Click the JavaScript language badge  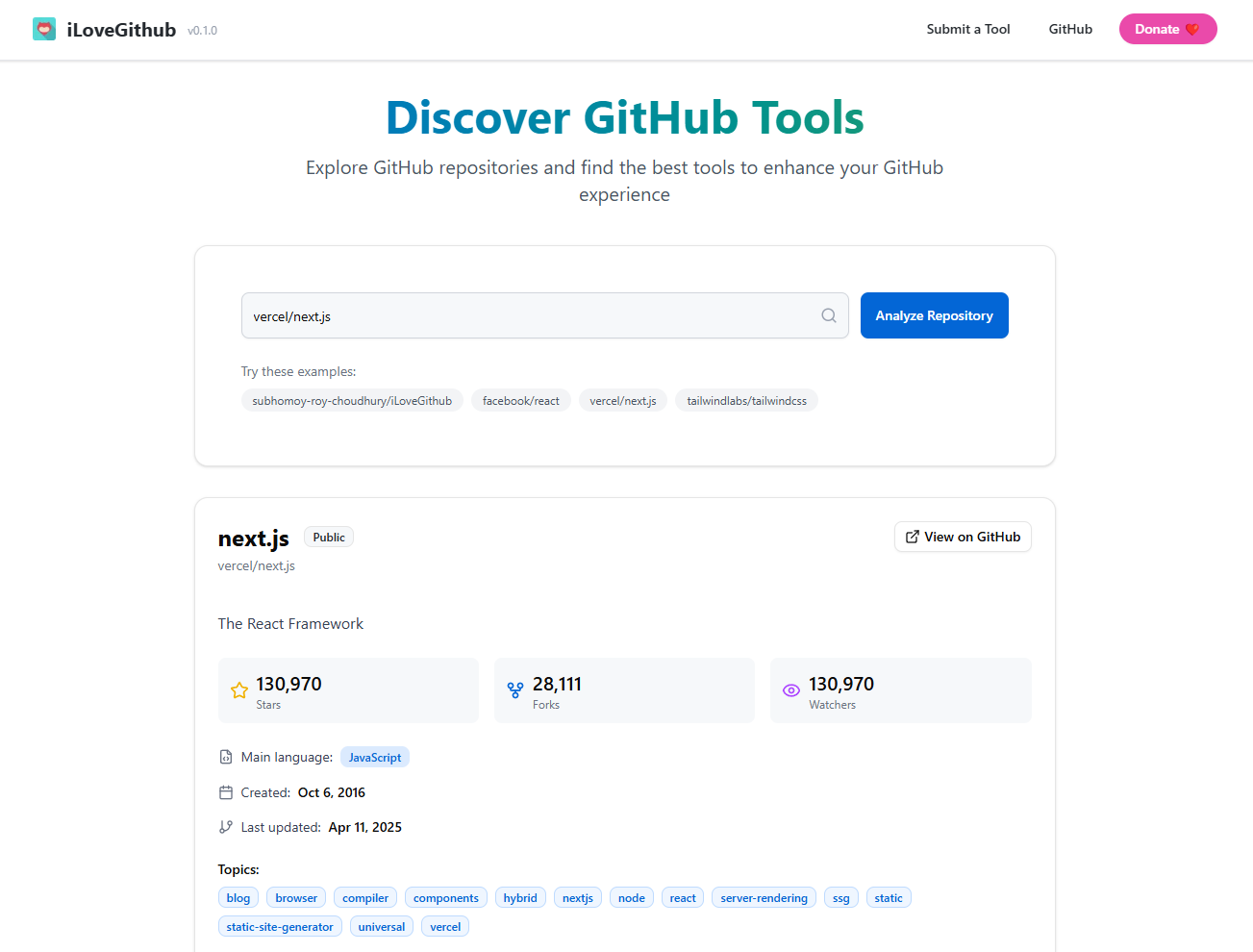pos(374,757)
